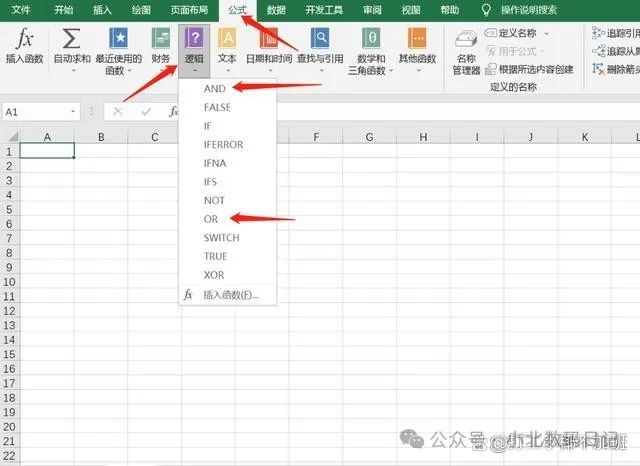Select the column J header
640x466 pixels.
[531, 137]
